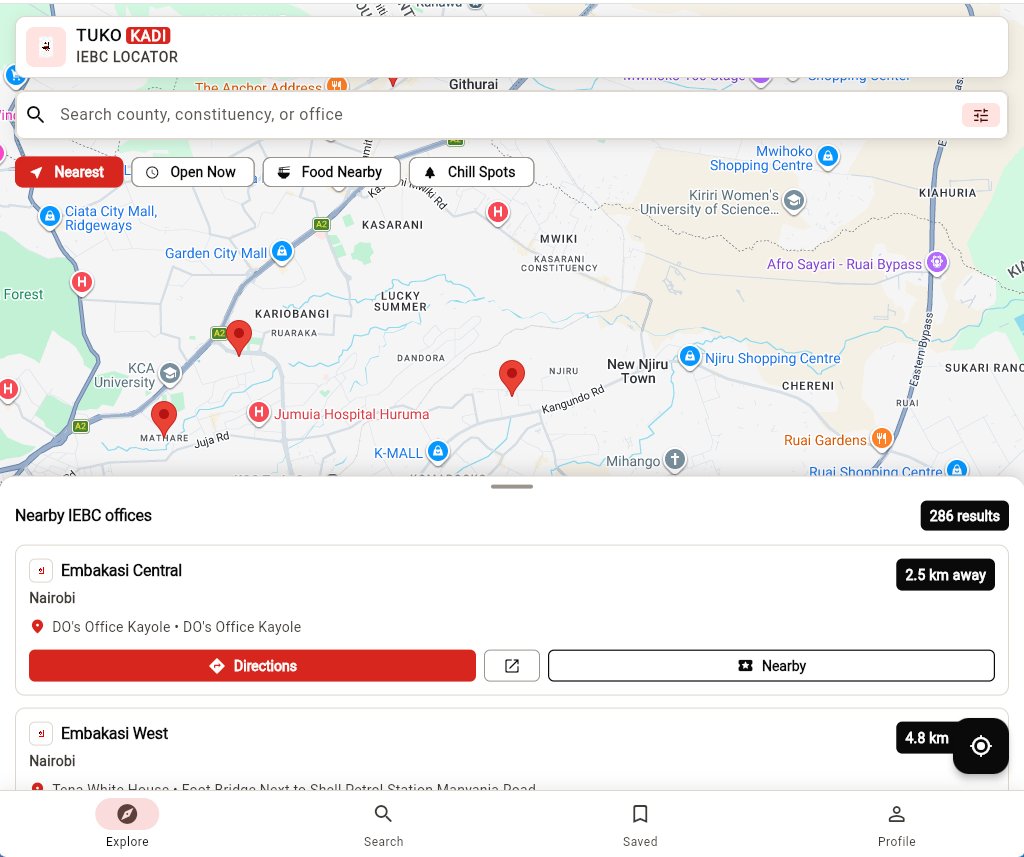Switch to the Explore tab

coord(127,824)
